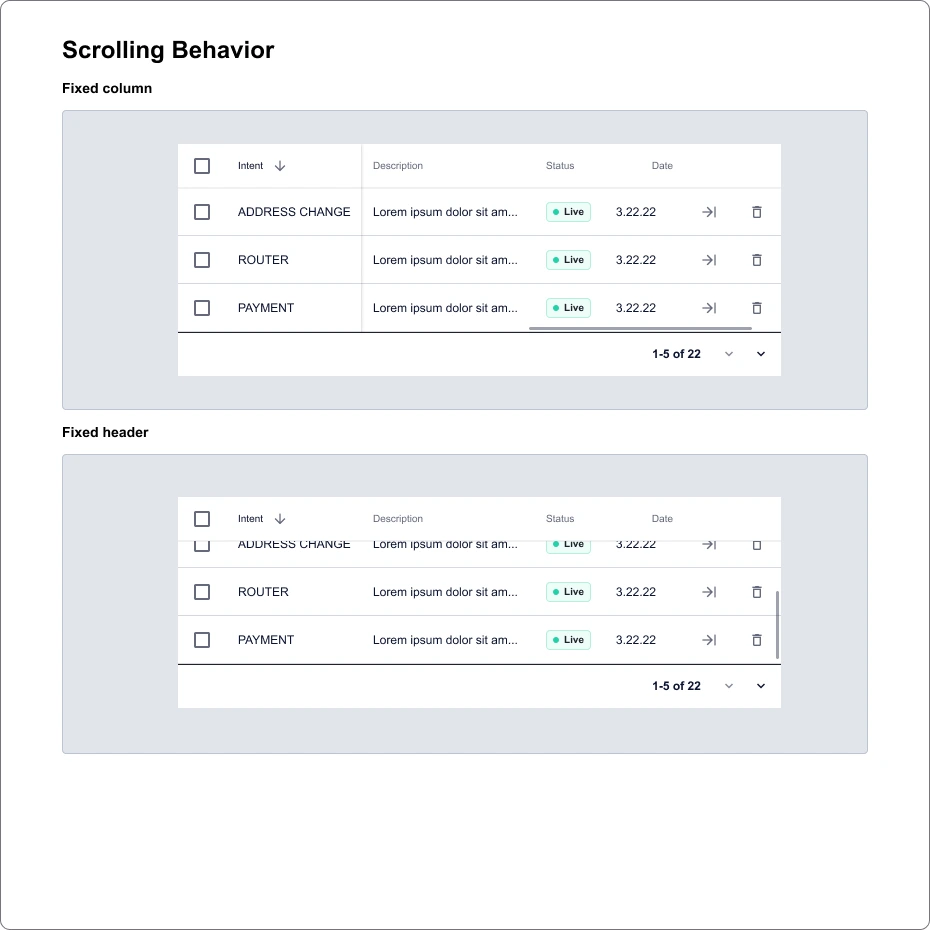The width and height of the screenshot is (930, 930).
Task: Click the Intent column header in Fixed column table
Action: tap(250, 166)
